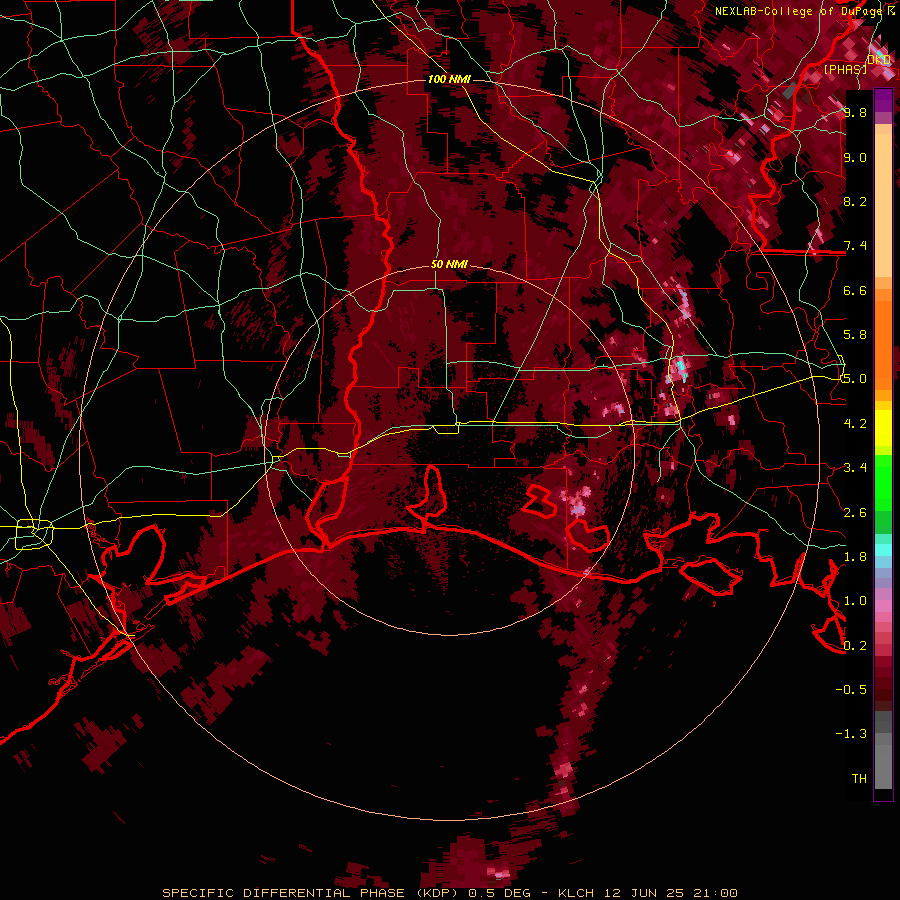Click the peach swatch beside the 8.2 value
The height and width of the screenshot is (900, 900).
pos(883,207)
